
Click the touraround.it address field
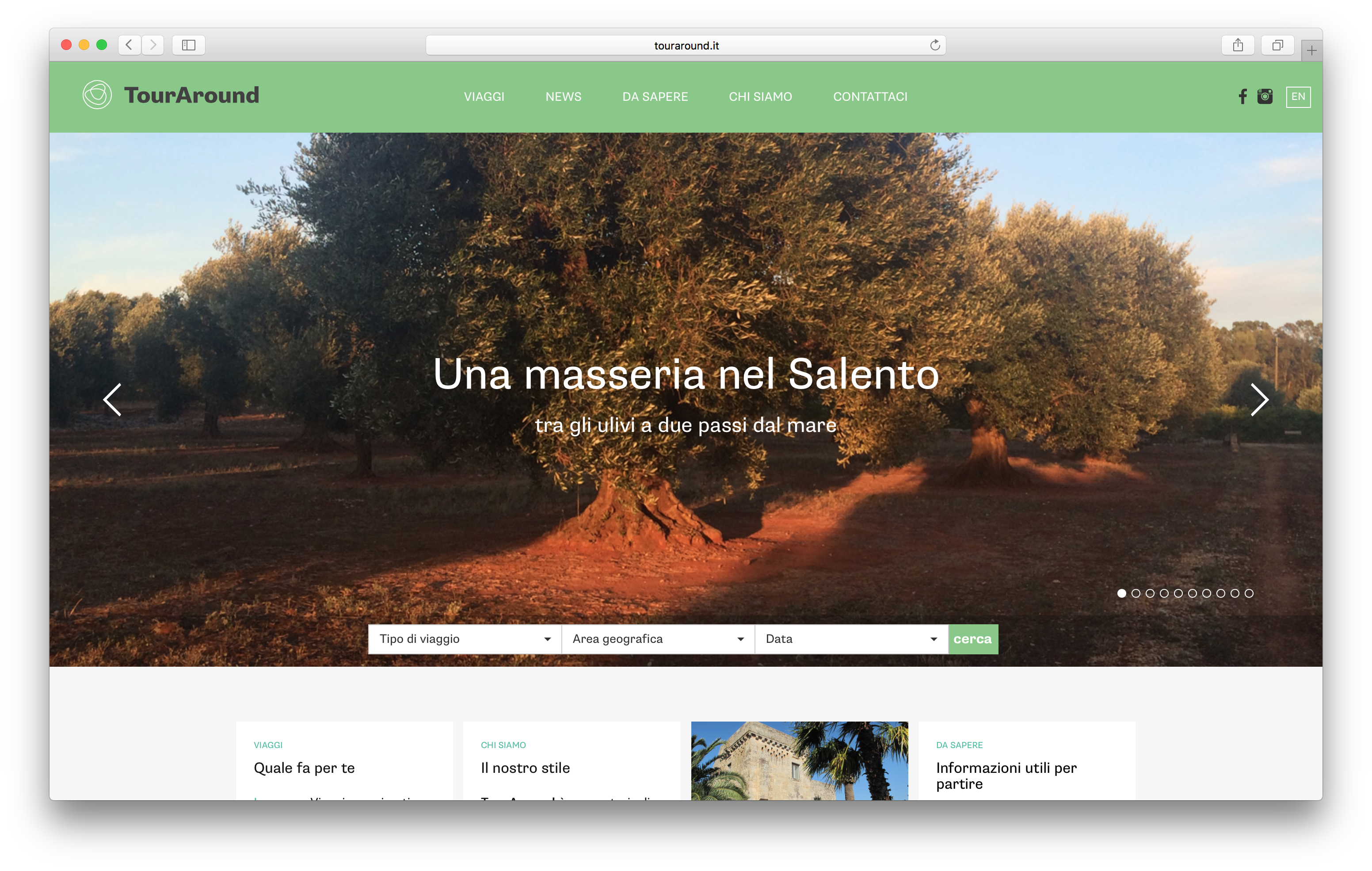coord(686,46)
